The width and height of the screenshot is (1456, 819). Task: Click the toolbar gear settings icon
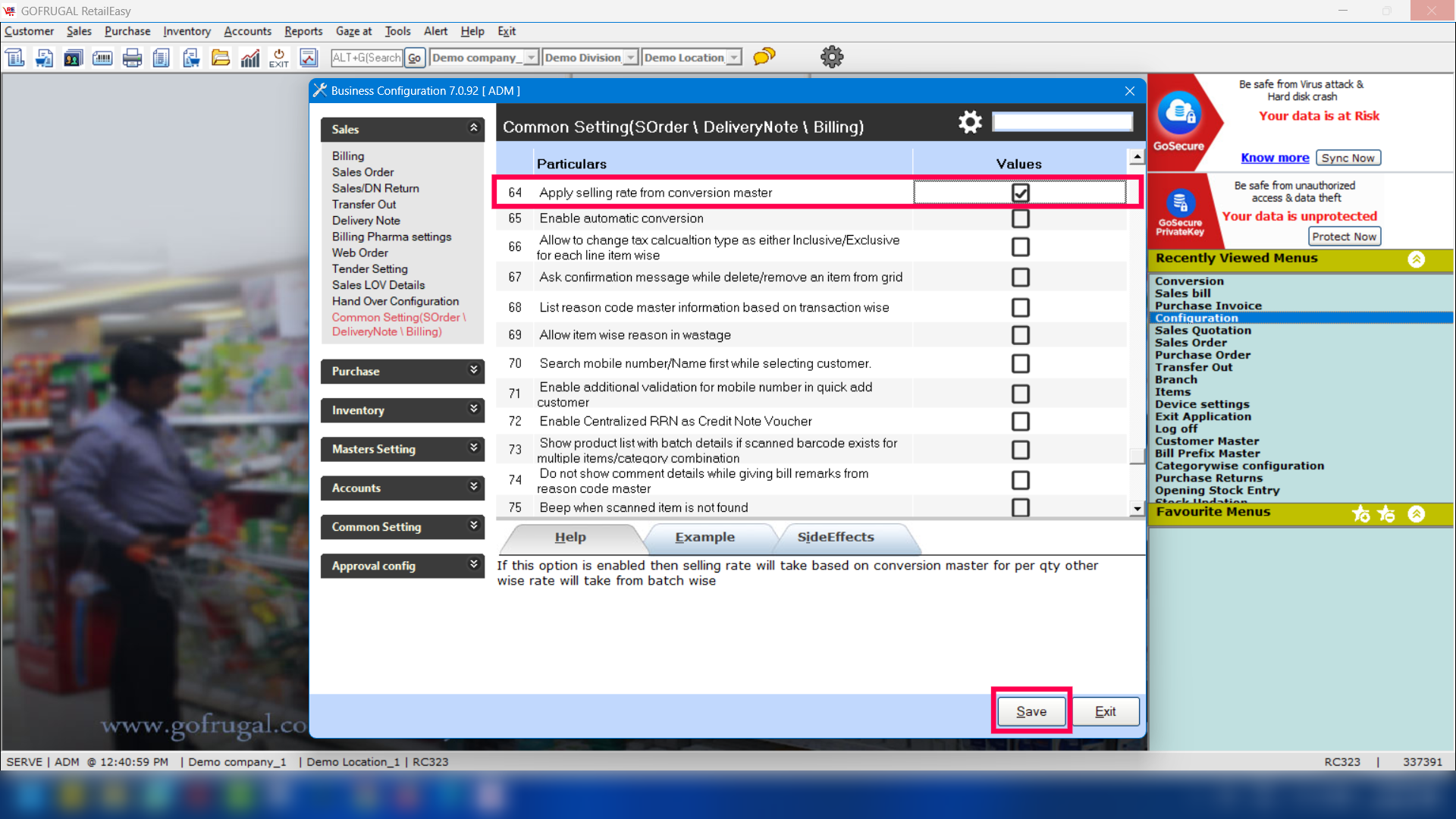832,57
